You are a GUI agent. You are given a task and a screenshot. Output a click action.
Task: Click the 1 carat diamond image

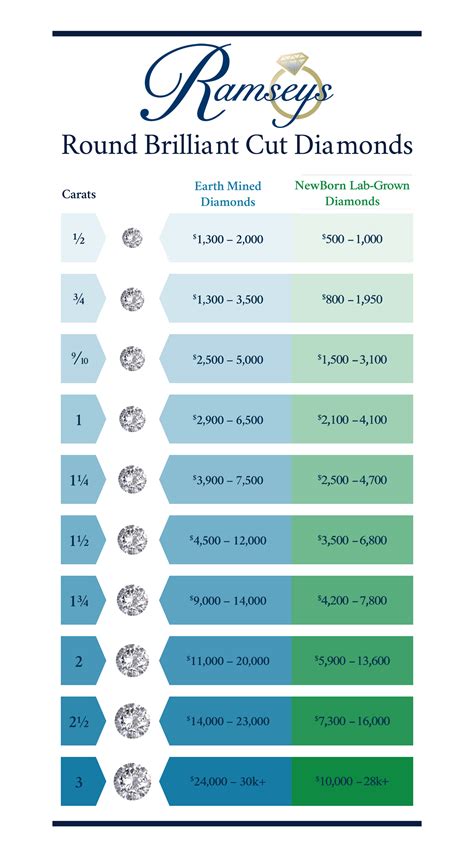point(132,419)
